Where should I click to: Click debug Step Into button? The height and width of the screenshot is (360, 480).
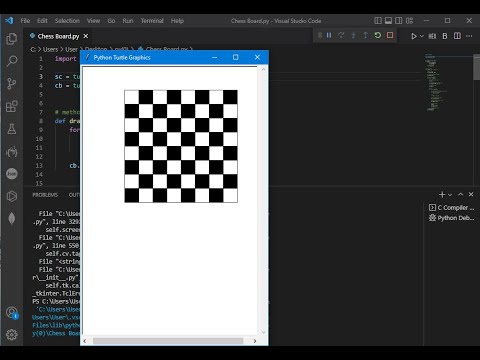pos(353,35)
